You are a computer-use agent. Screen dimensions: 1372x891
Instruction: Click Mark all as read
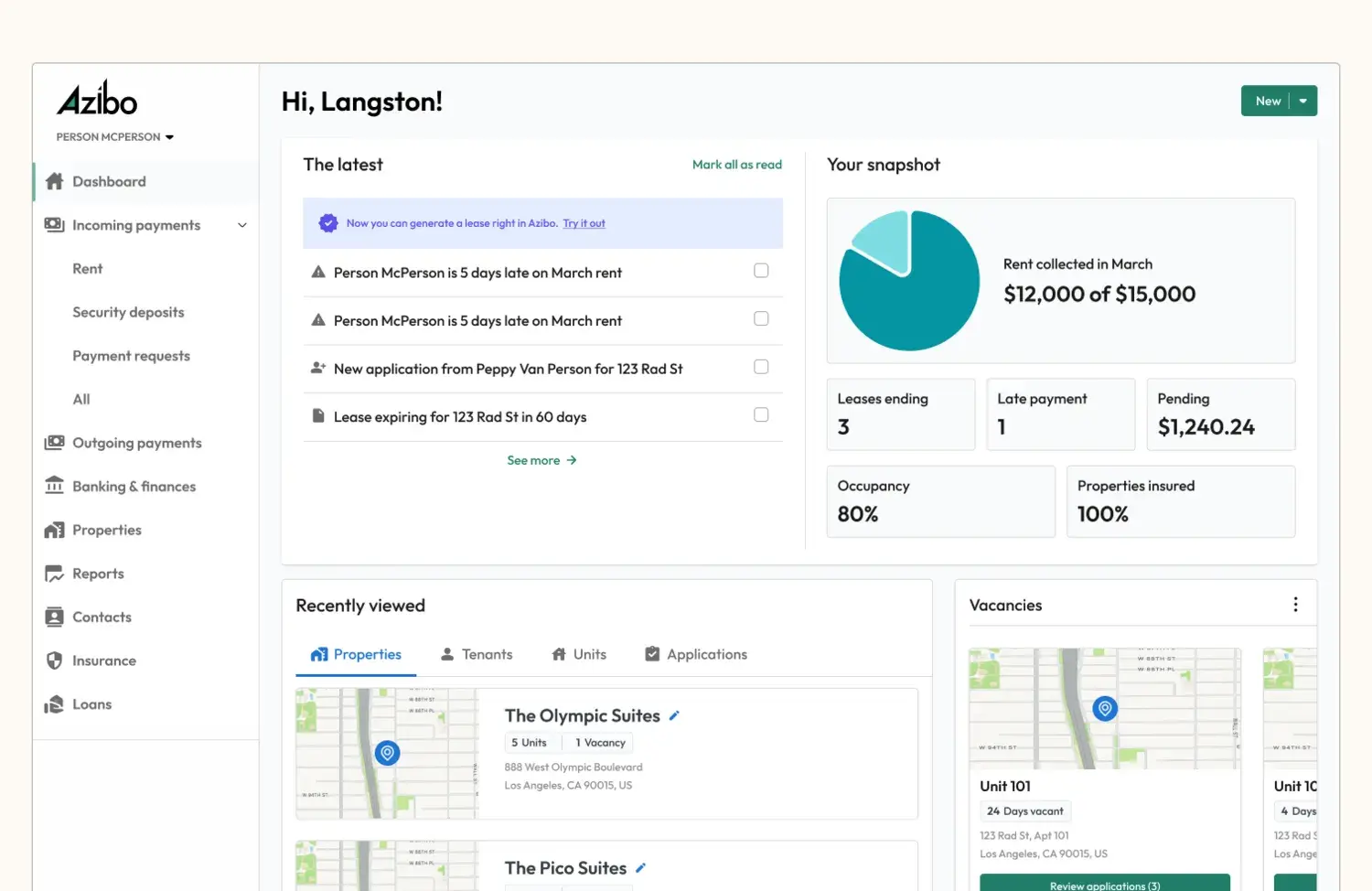coord(737,165)
